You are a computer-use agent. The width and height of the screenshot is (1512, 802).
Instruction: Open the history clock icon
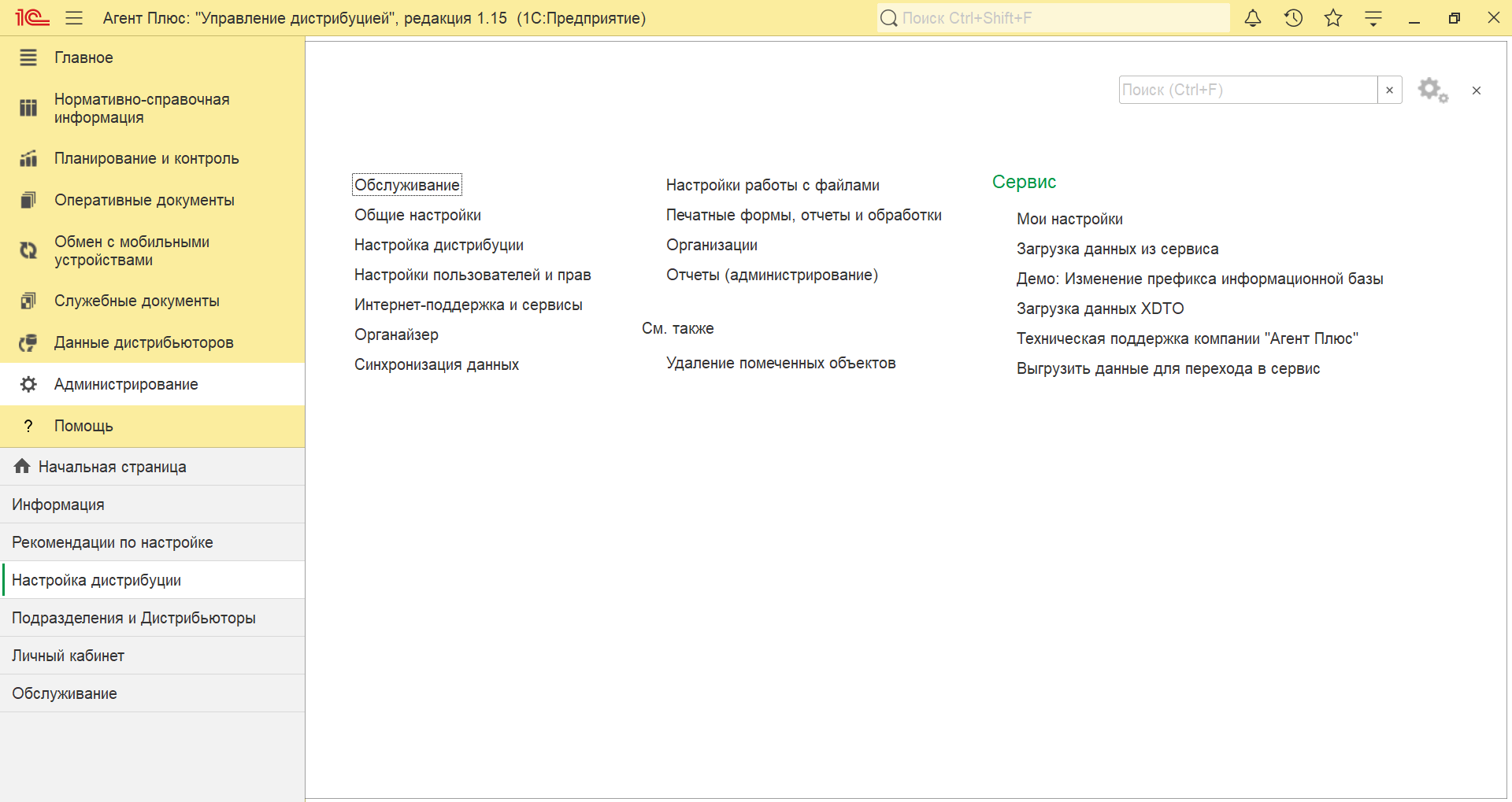(x=1293, y=18)
